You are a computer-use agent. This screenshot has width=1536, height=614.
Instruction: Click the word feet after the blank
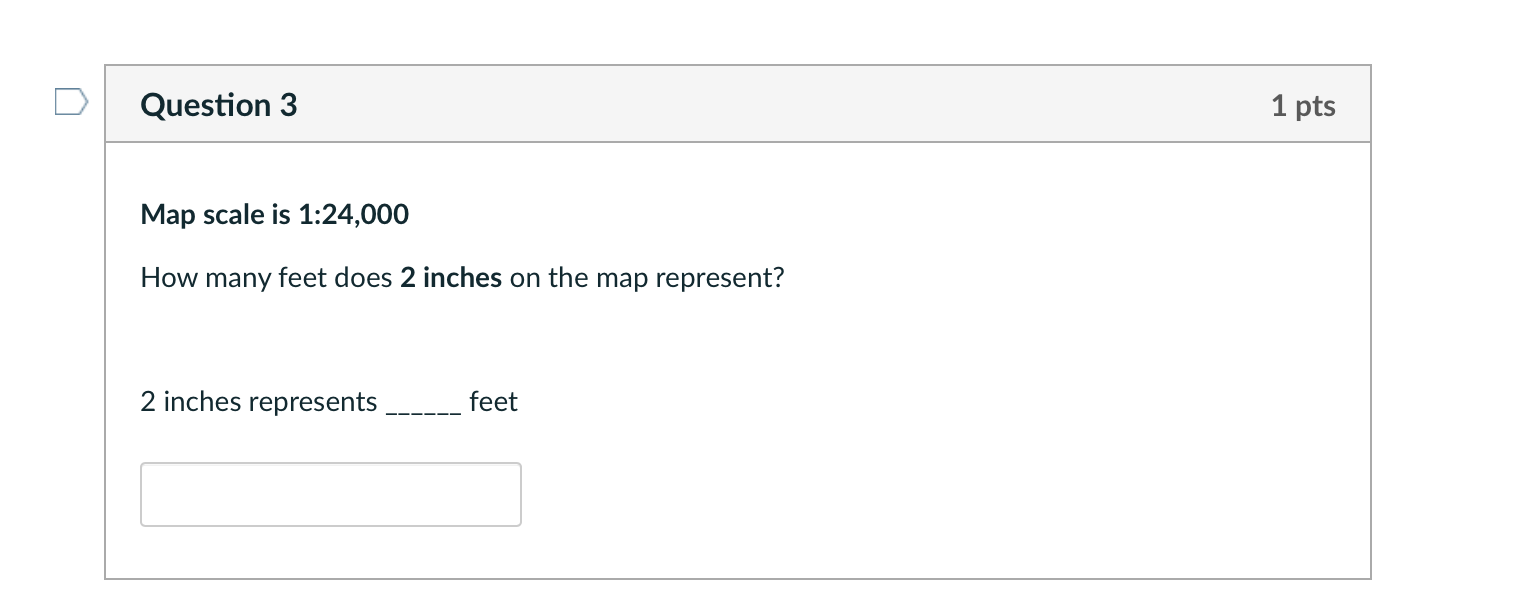[494, 401]
